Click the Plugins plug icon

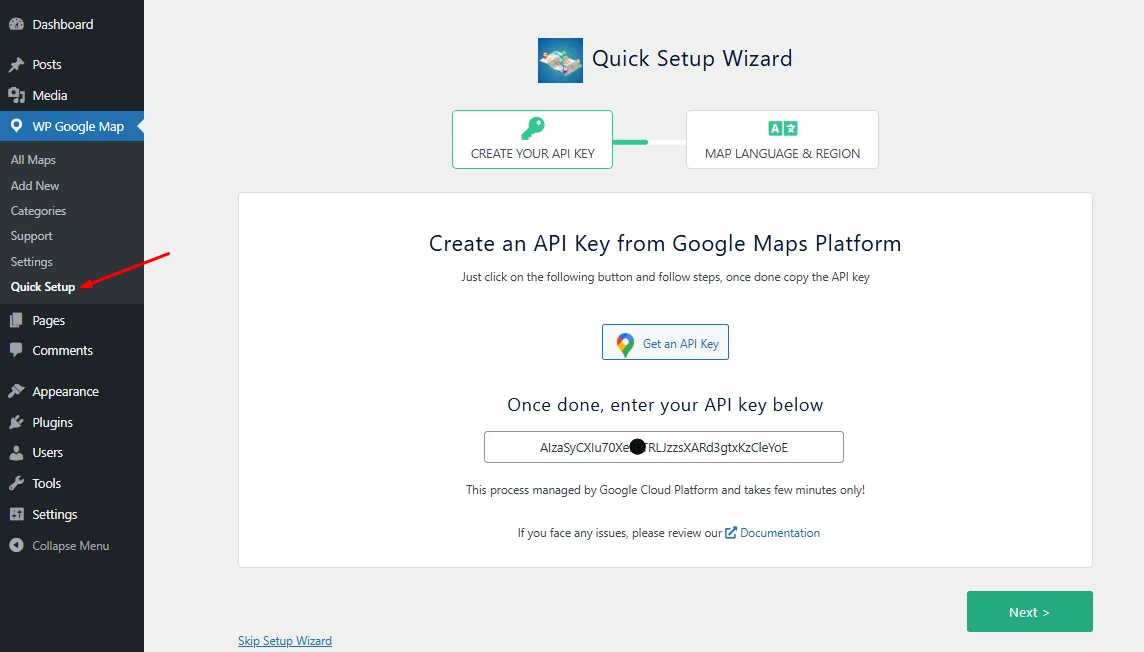tap(16, 422)
